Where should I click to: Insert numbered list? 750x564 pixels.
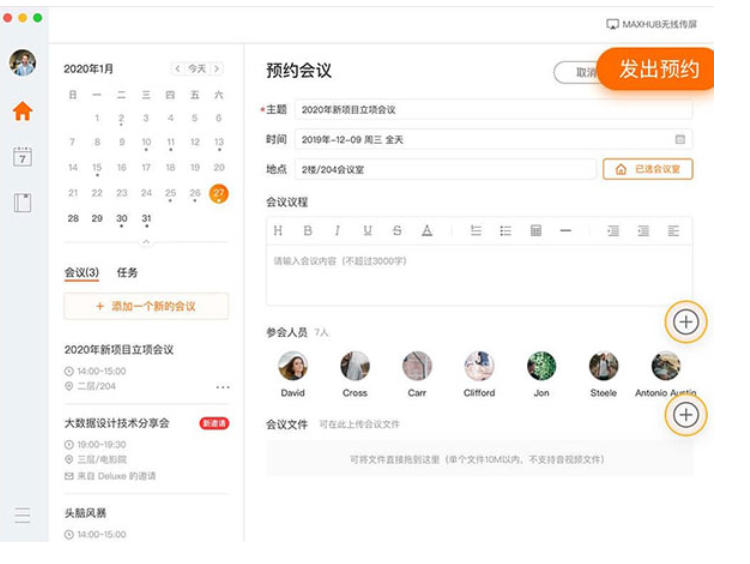point(475,231)
